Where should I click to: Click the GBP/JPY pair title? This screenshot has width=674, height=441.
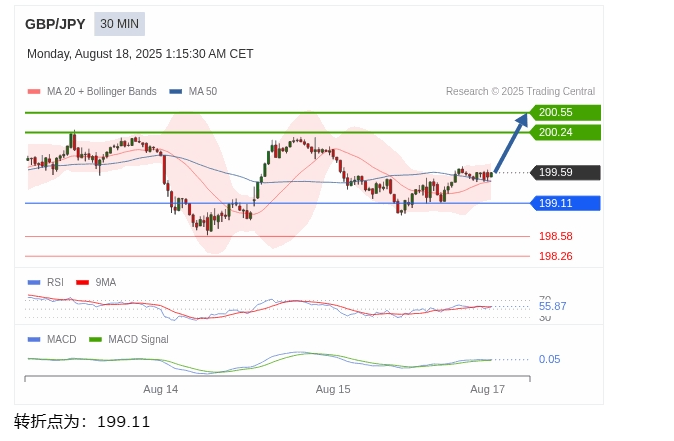[55, 24]
